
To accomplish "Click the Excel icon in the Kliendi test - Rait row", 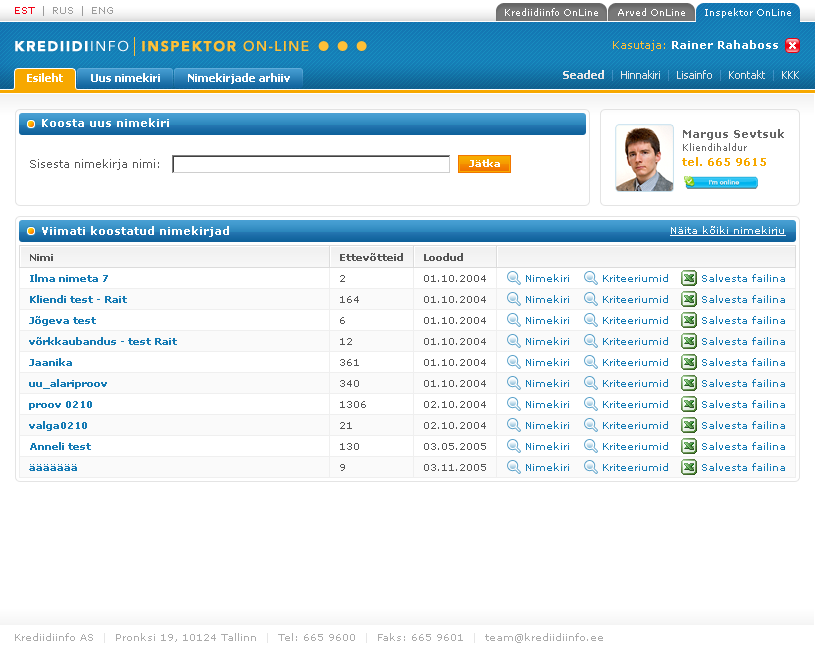I will 689,299.
